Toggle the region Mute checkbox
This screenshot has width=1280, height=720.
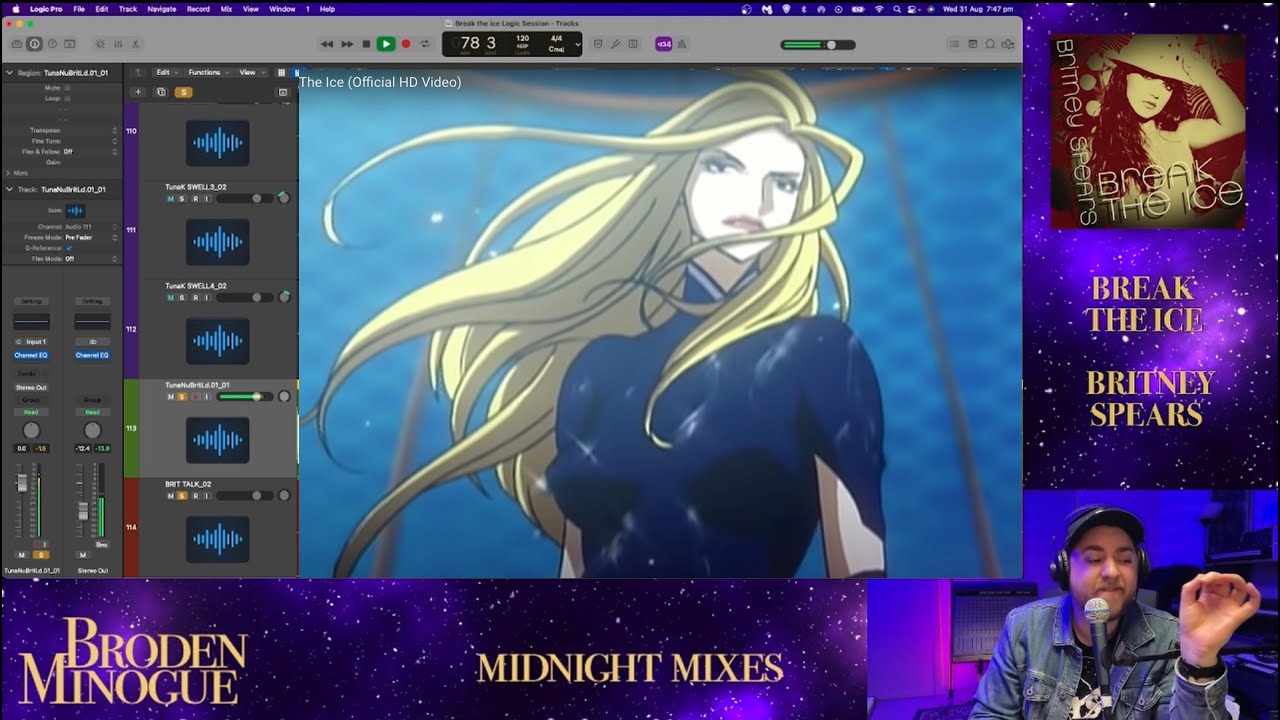(68, 88)
